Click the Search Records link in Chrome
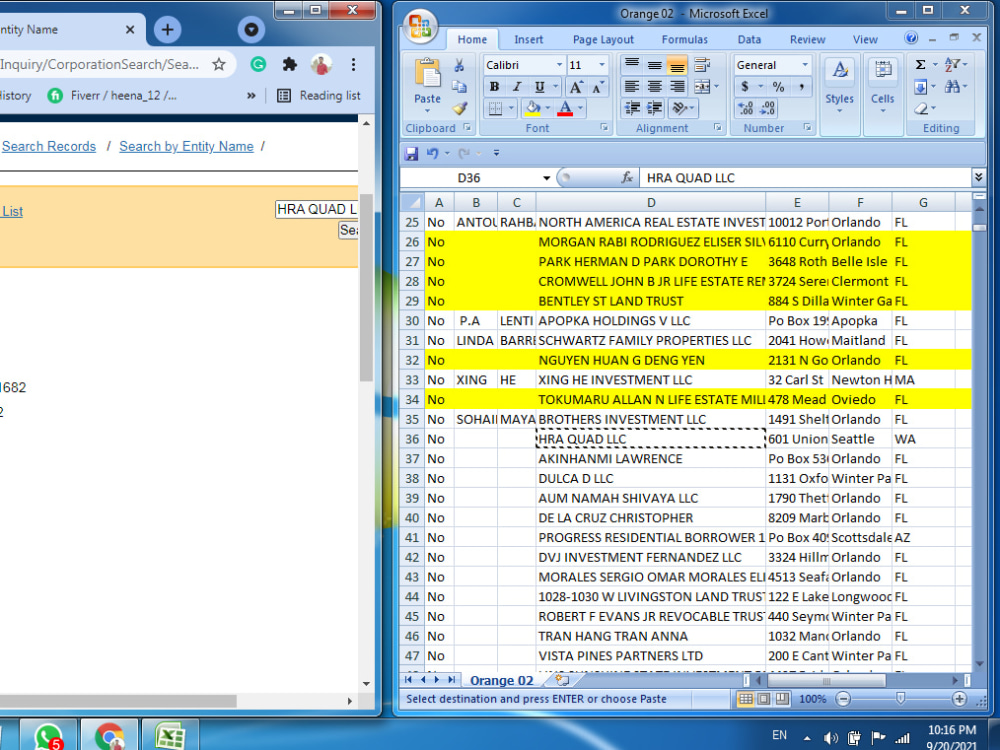The image size is (1000, 750). 49,146
